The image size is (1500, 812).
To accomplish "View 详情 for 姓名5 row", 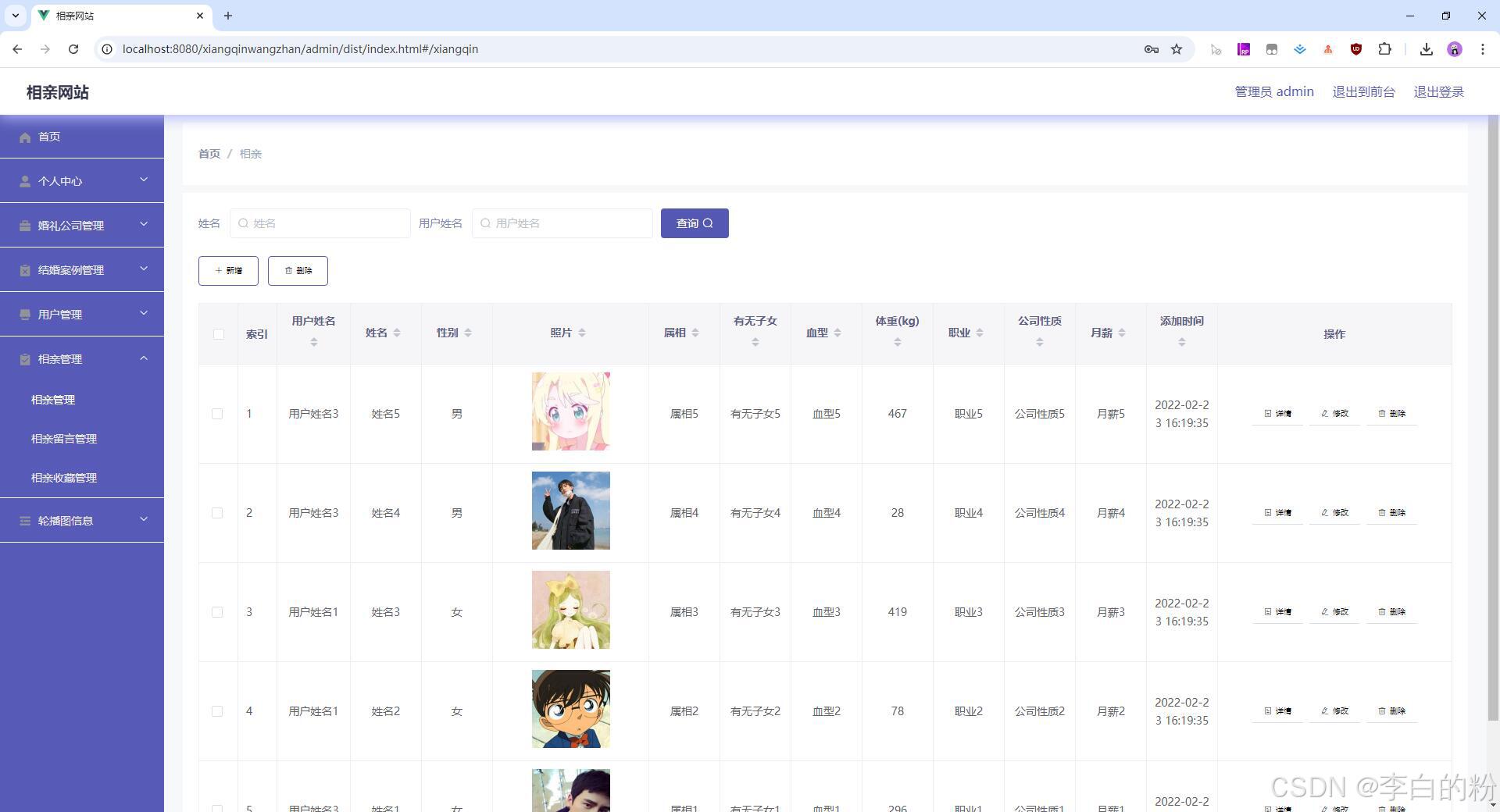I will click(x=1277, y=414).
